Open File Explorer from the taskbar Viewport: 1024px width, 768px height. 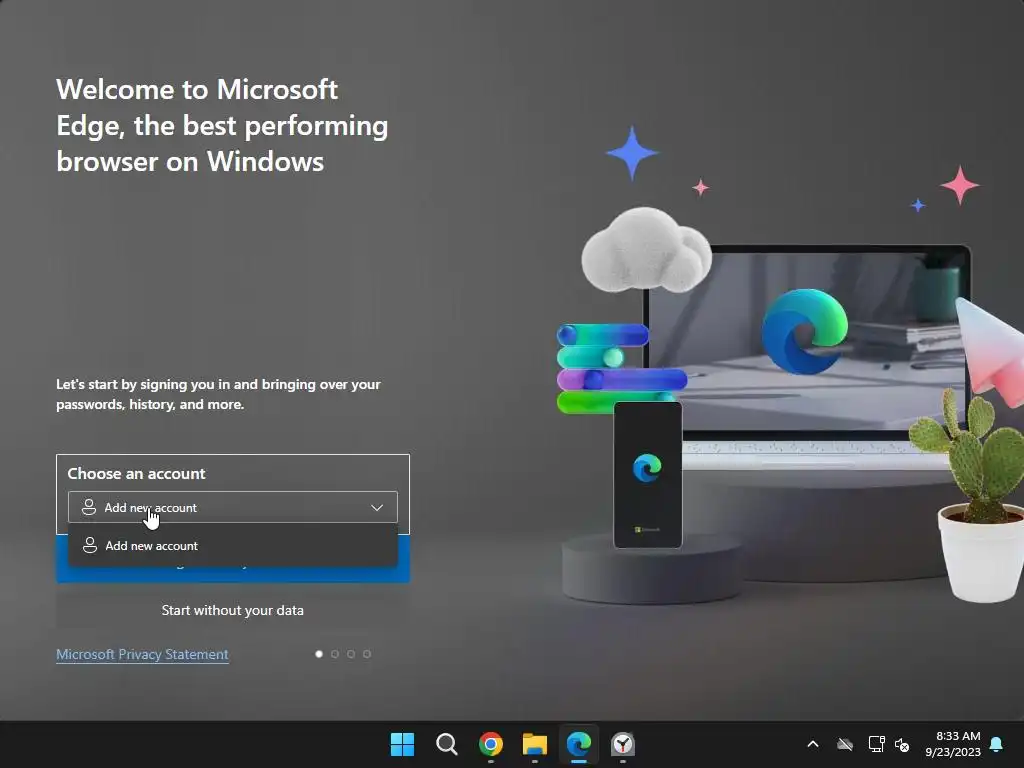(x=535, y=744)
